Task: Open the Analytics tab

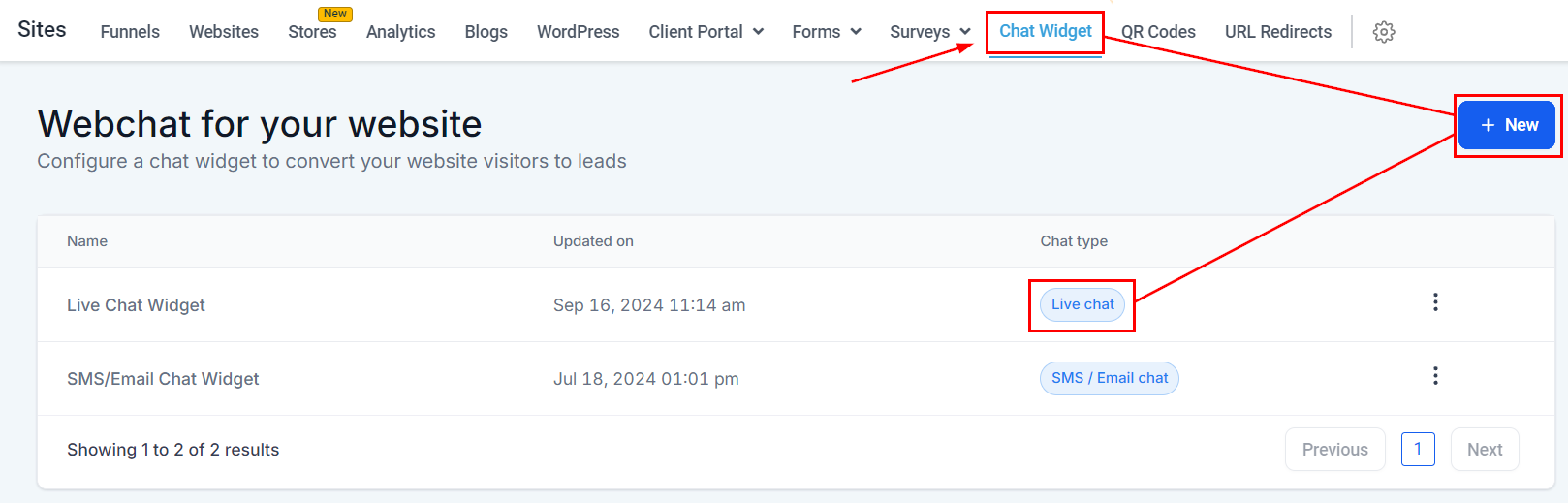Action: pos(400,32)
